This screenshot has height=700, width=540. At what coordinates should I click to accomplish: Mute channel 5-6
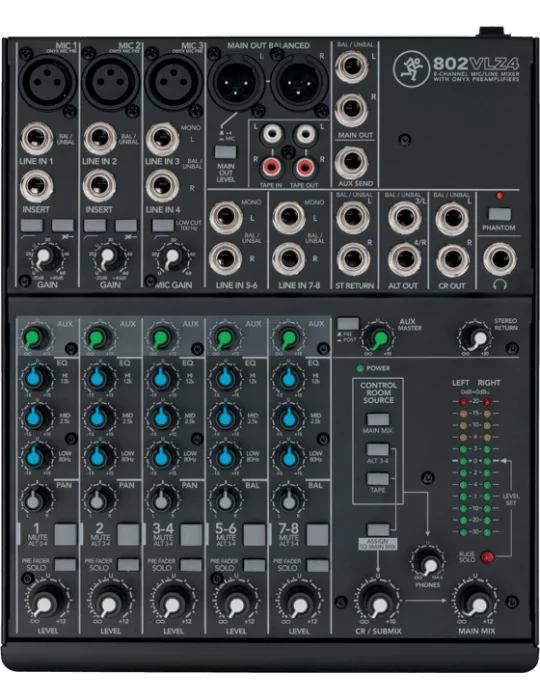(x=254, y=534)
